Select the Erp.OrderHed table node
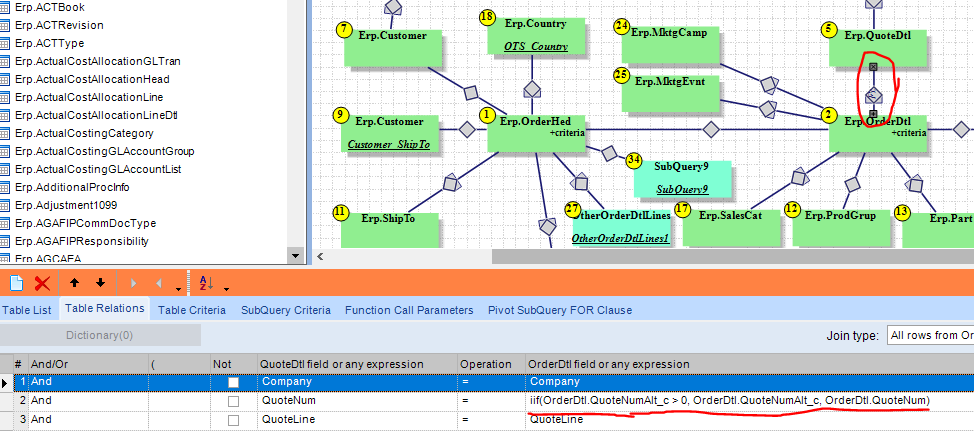 (x=536, y=133)
